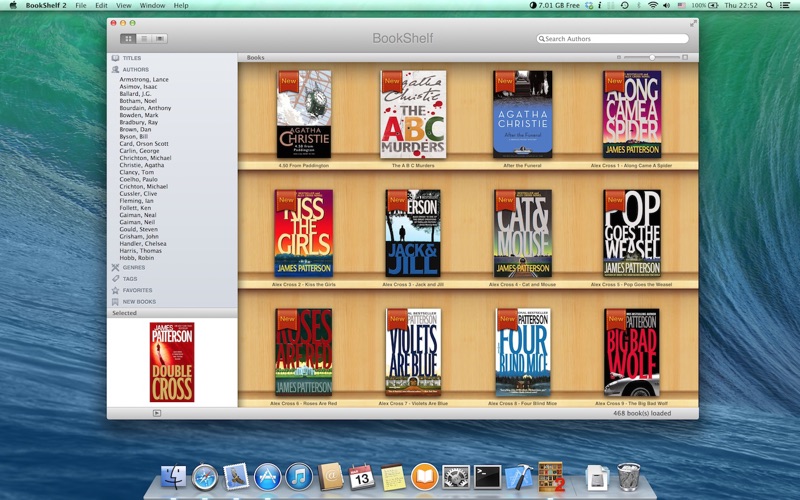Screen dimensions: 800x500
Task: Open iBooks from the Dock
Action: tap(424, 477)
